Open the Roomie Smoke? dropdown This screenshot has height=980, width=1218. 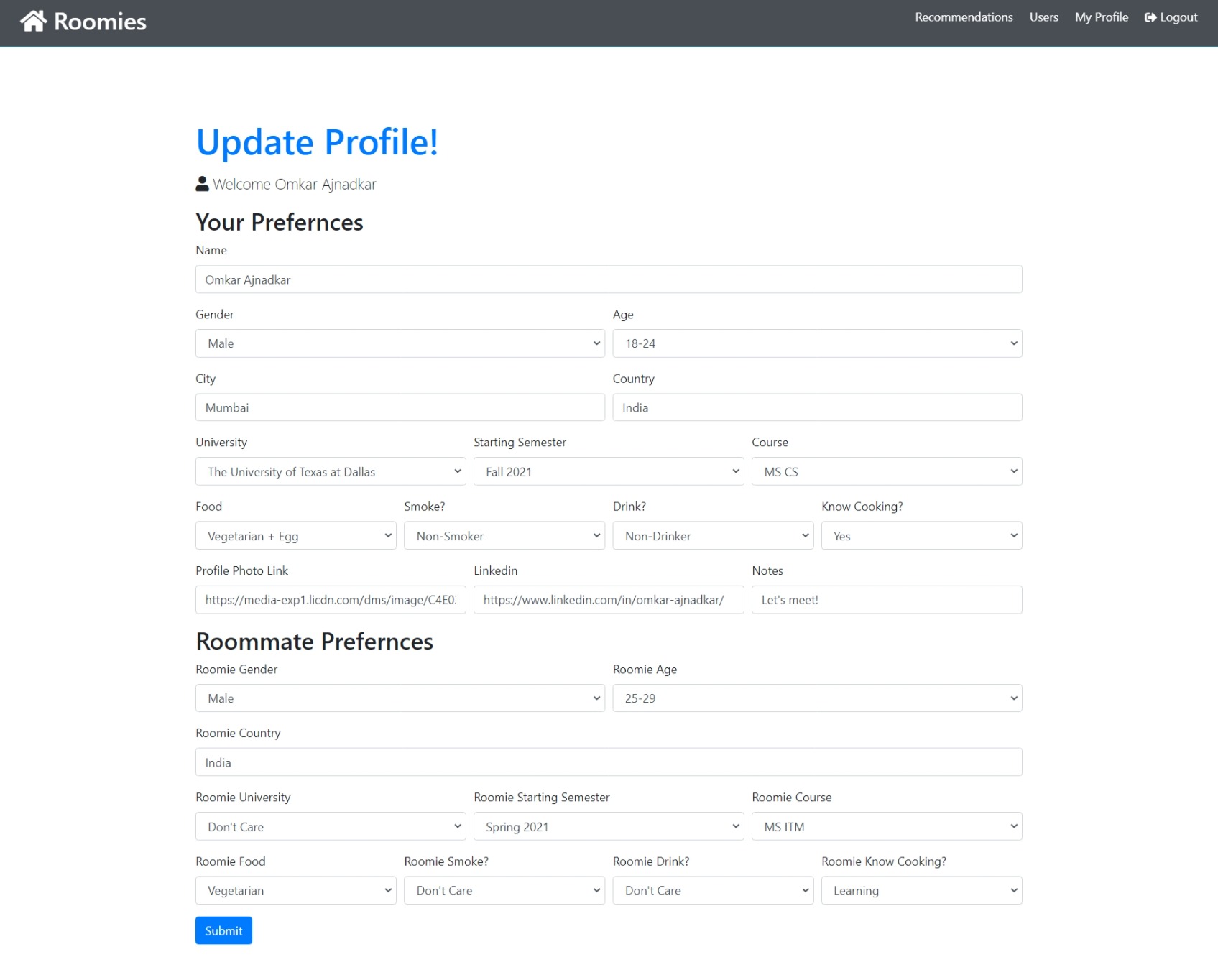(x=504, y=890)
